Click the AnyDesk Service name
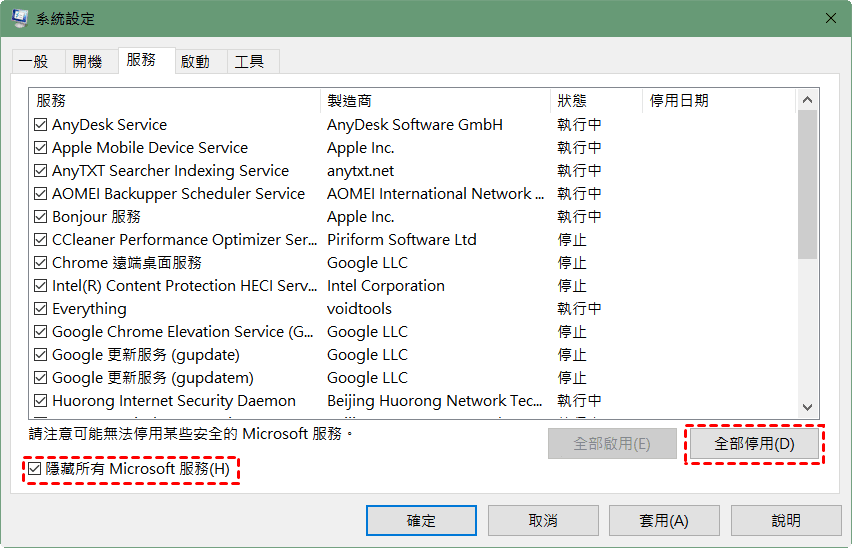The height and width of the screenshot is (548, 852). coord(109,125)
